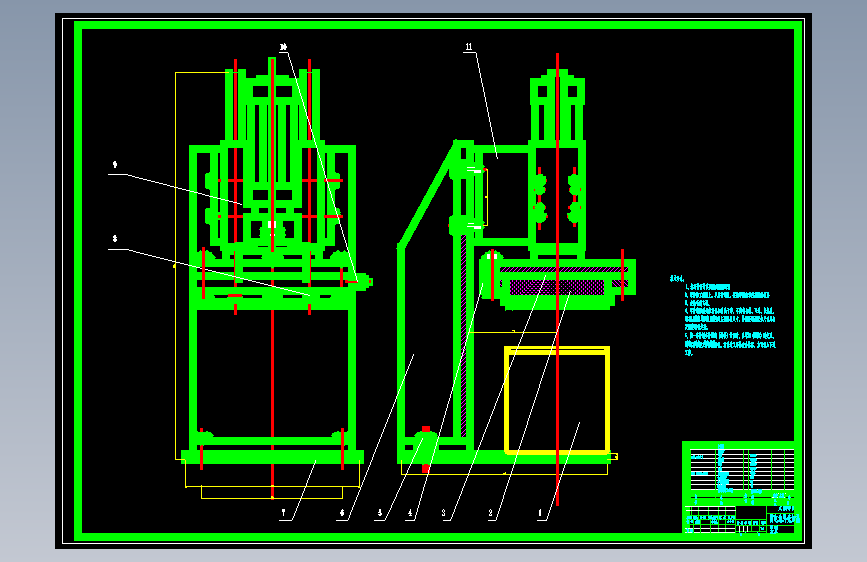The width and height of the screenshot is (867, 562).
Task: Click part callout number 11
Action: (x=469, y=47)
